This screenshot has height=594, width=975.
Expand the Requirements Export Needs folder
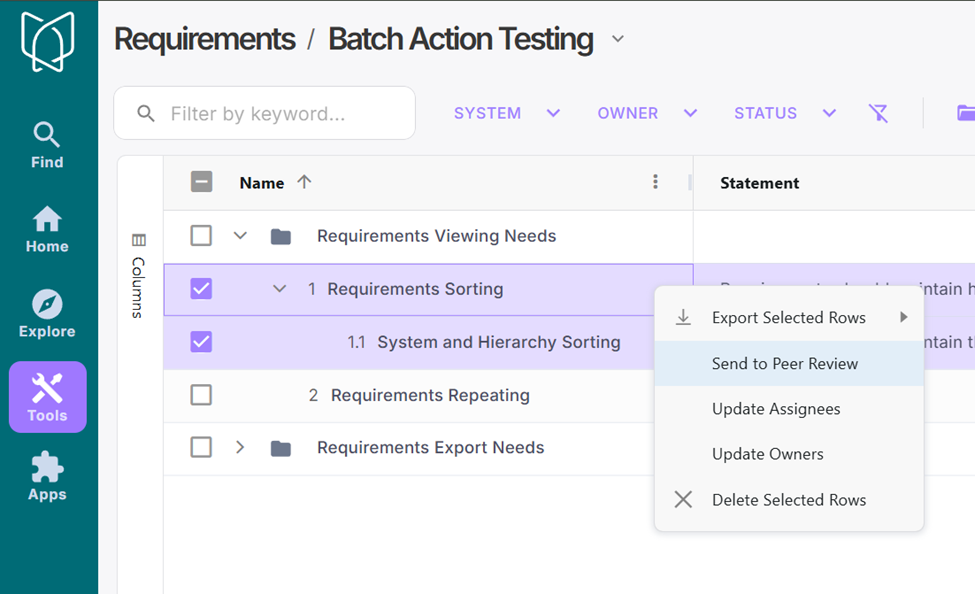[240, 447]
